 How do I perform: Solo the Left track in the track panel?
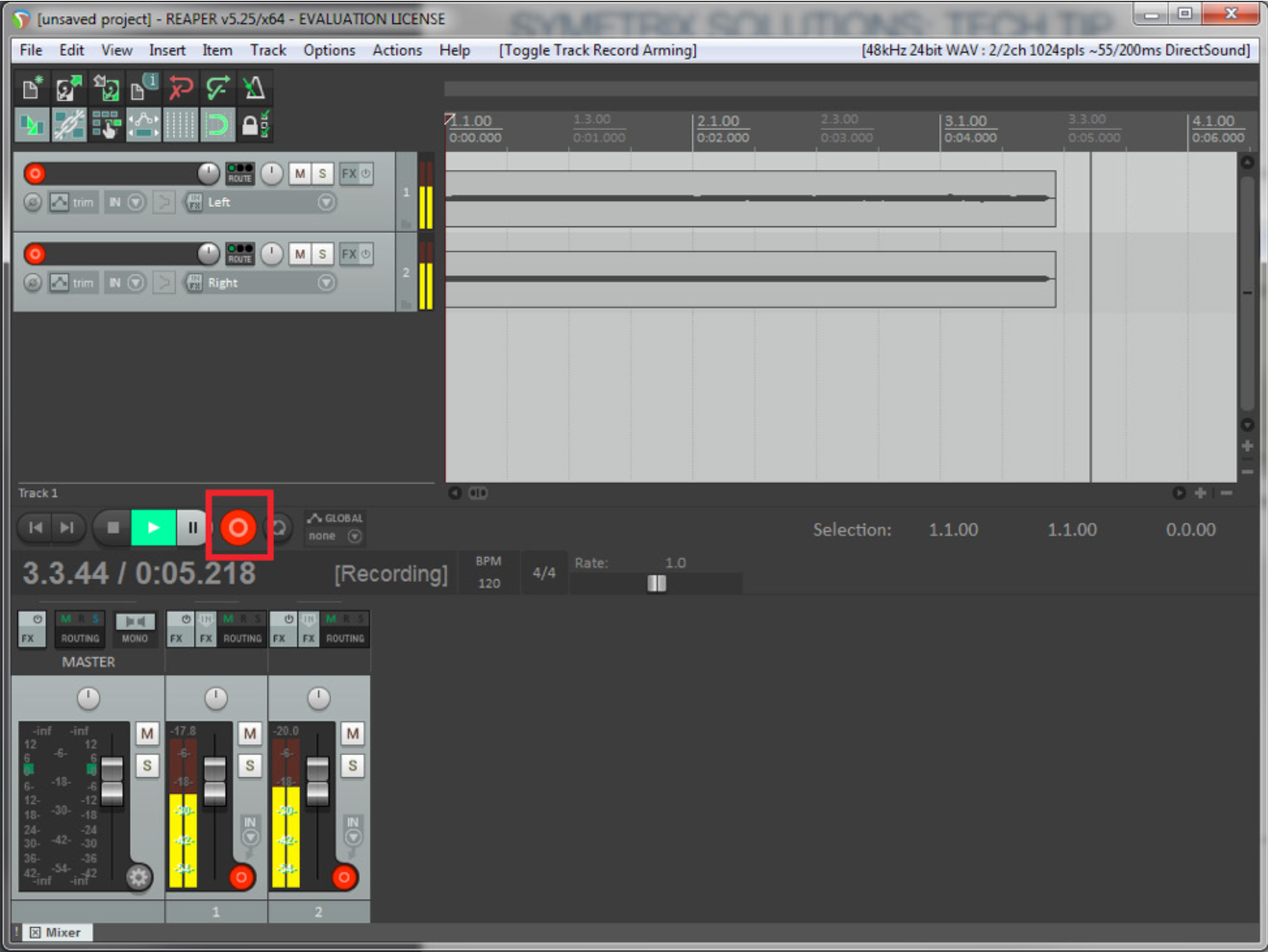click(322, 173)
